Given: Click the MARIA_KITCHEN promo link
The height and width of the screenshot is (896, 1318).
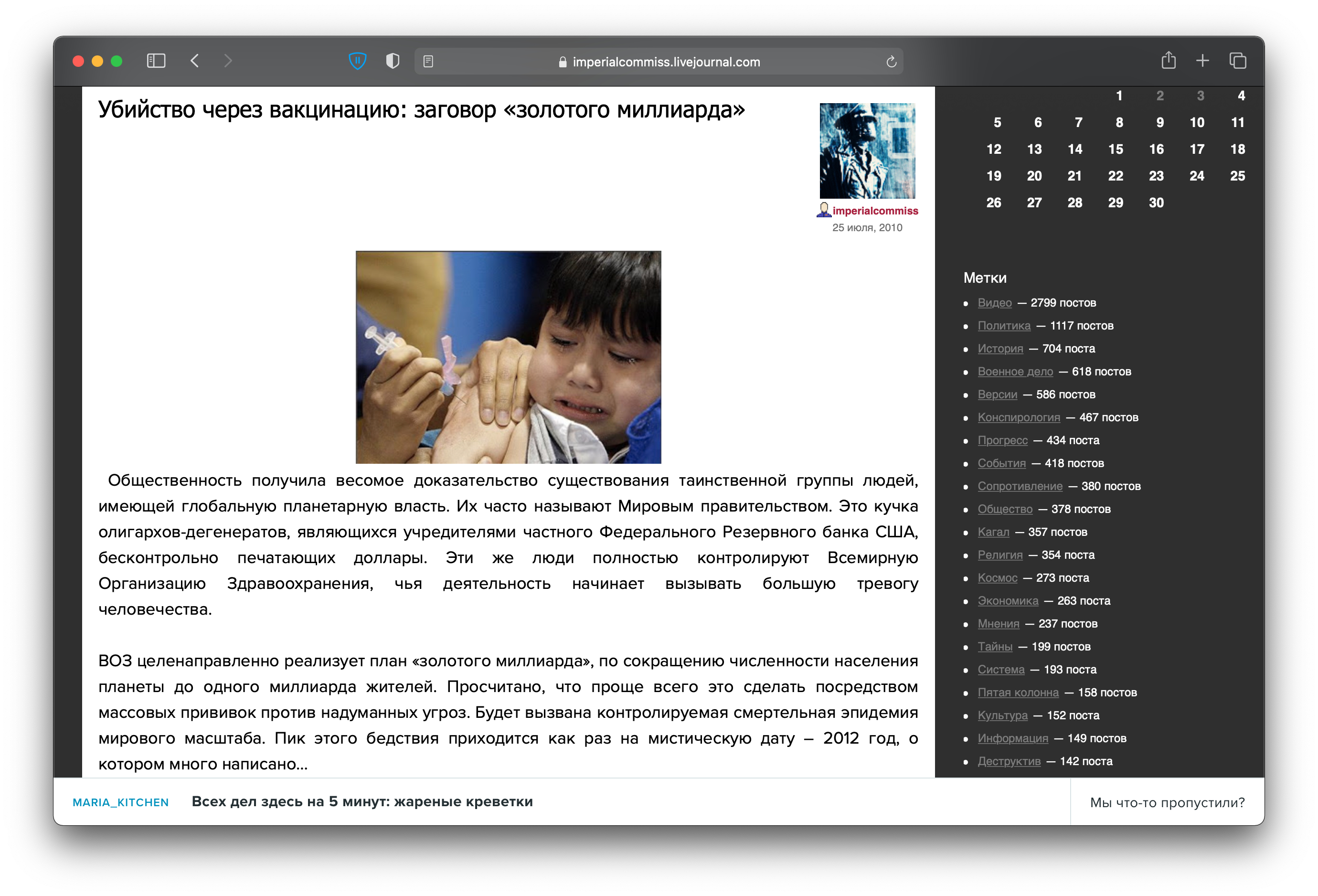Looking at the screenshot, I should click(x=121, y=802).
